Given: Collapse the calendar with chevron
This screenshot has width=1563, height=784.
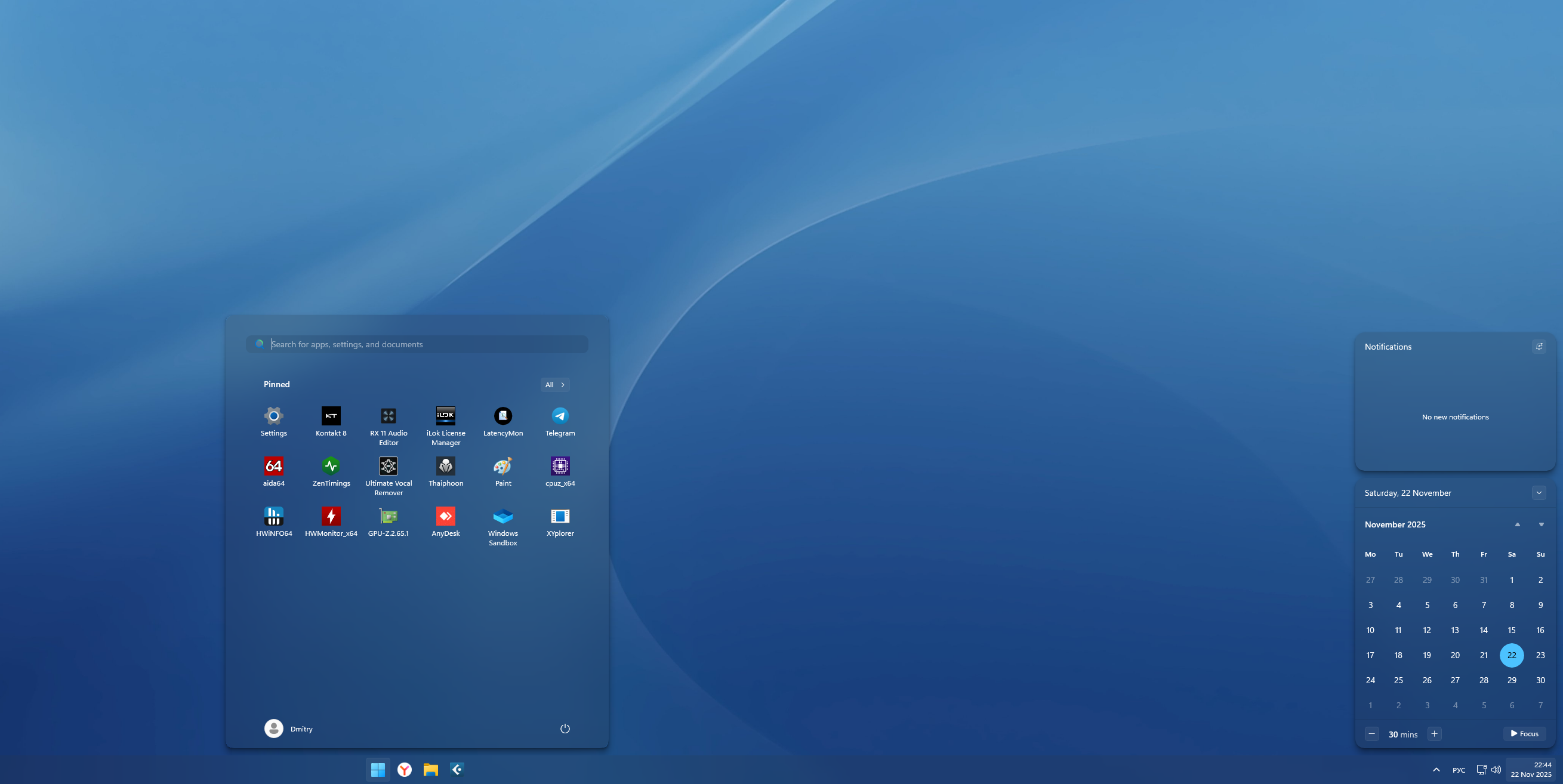Looking at the screenshot, I should pyautogui.click(x=1539, y=493).
